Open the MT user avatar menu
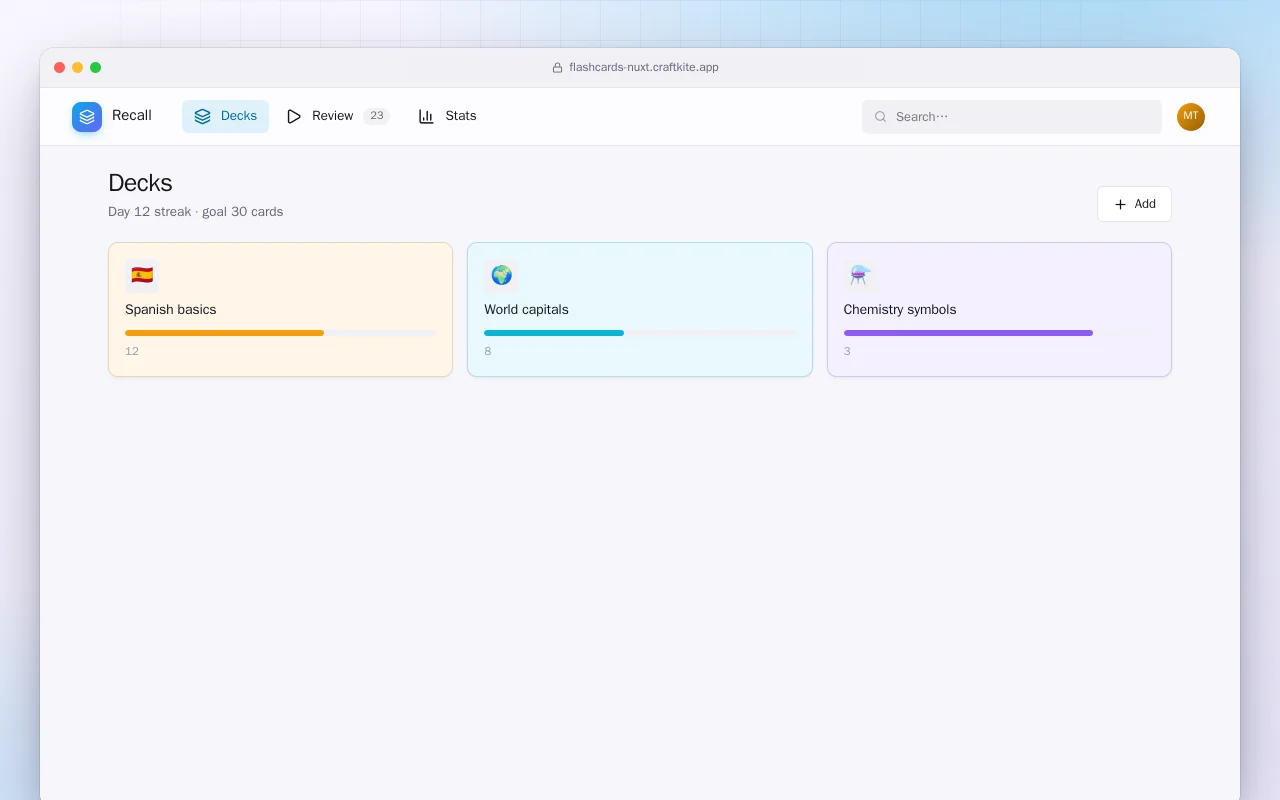 coord(1191,117)
